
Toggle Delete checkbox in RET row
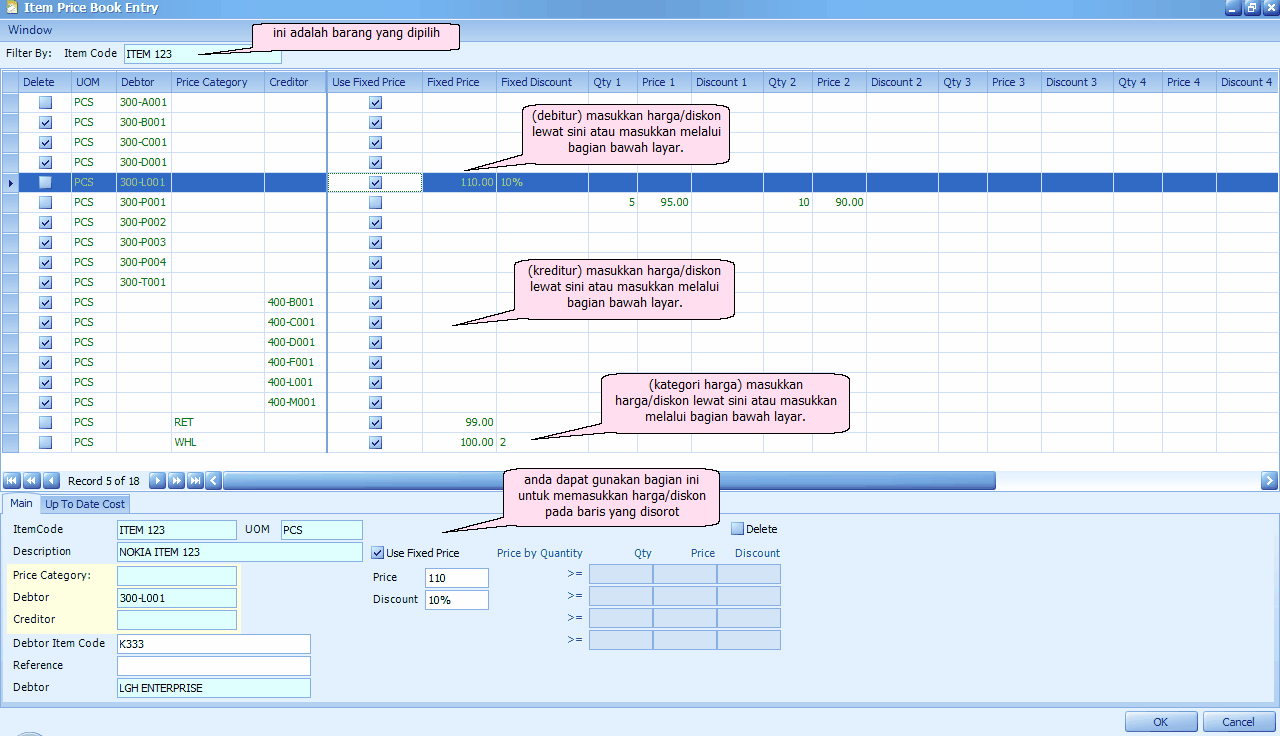pos(45,422)
